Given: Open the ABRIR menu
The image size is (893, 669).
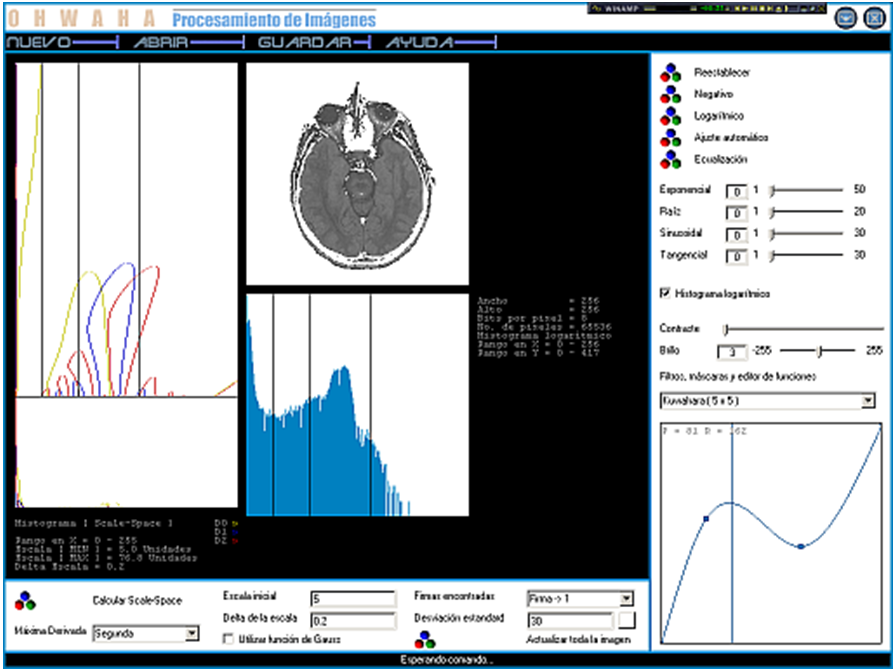Looking at the screenshot, I should (189, 42).
